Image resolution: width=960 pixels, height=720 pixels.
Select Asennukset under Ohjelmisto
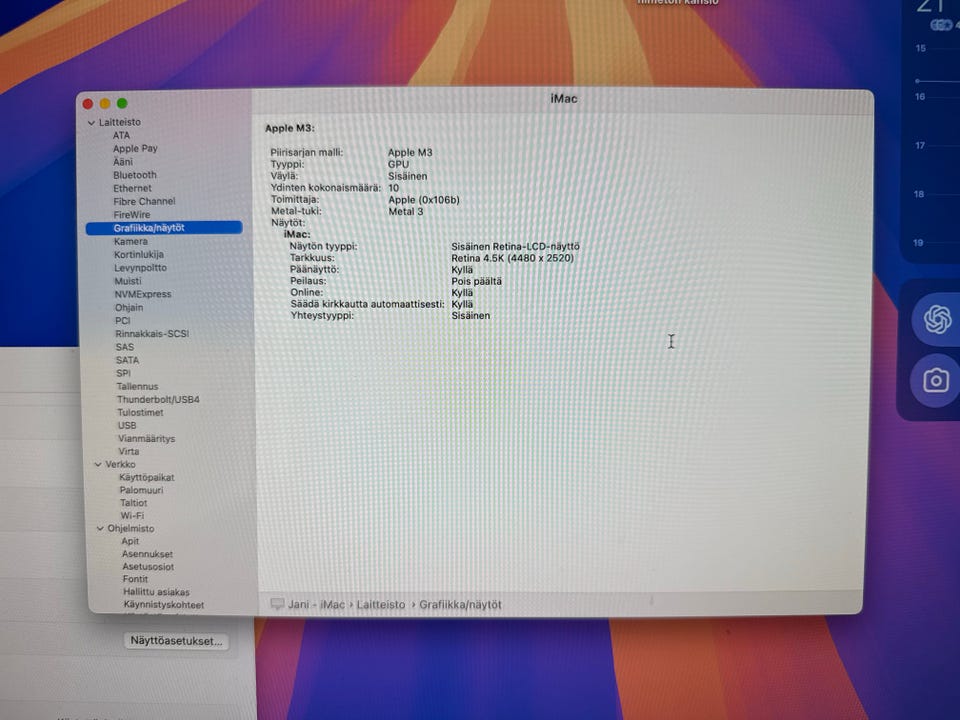(148, 554)
